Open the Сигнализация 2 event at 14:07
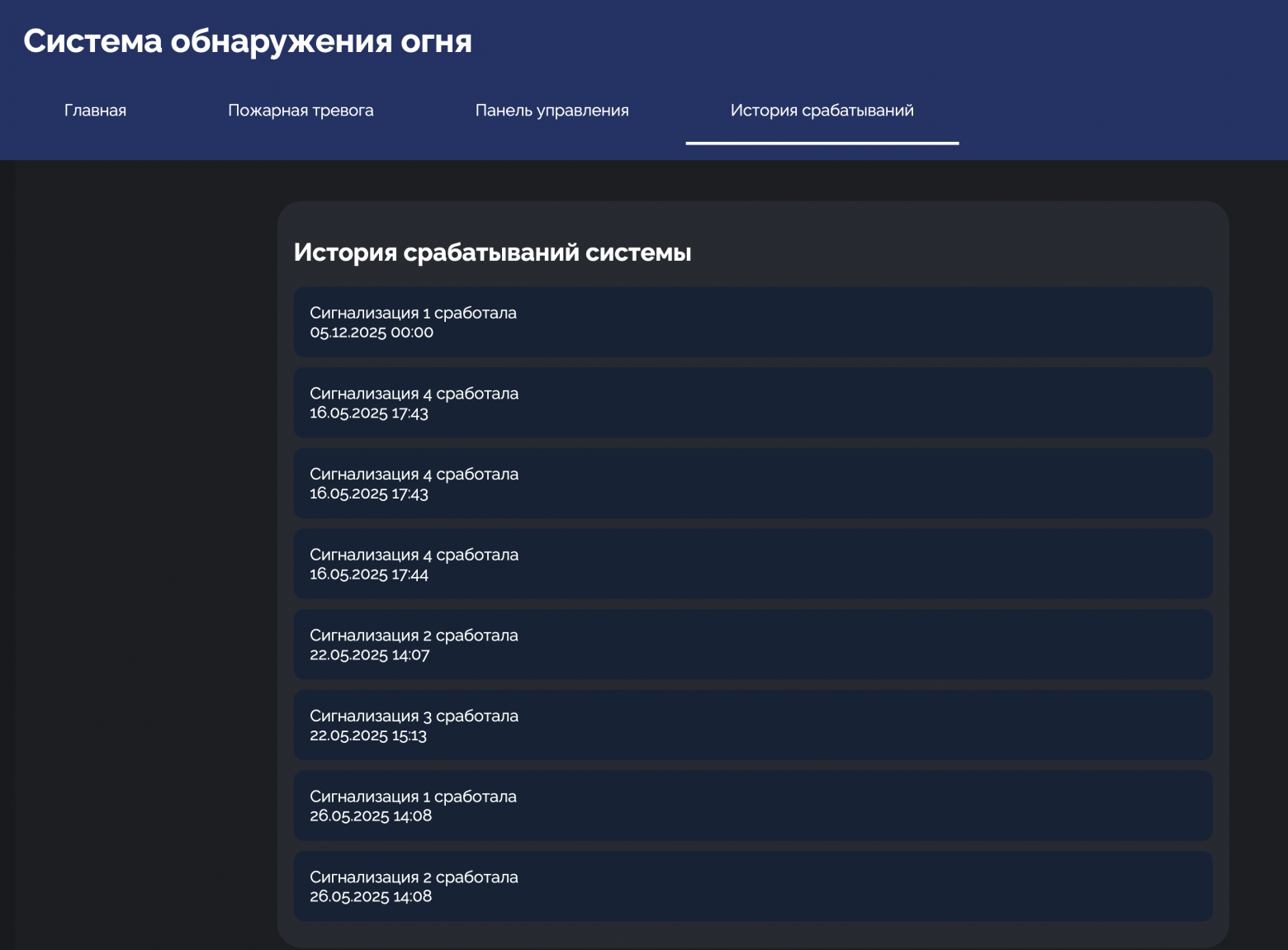 coord(750,644)
